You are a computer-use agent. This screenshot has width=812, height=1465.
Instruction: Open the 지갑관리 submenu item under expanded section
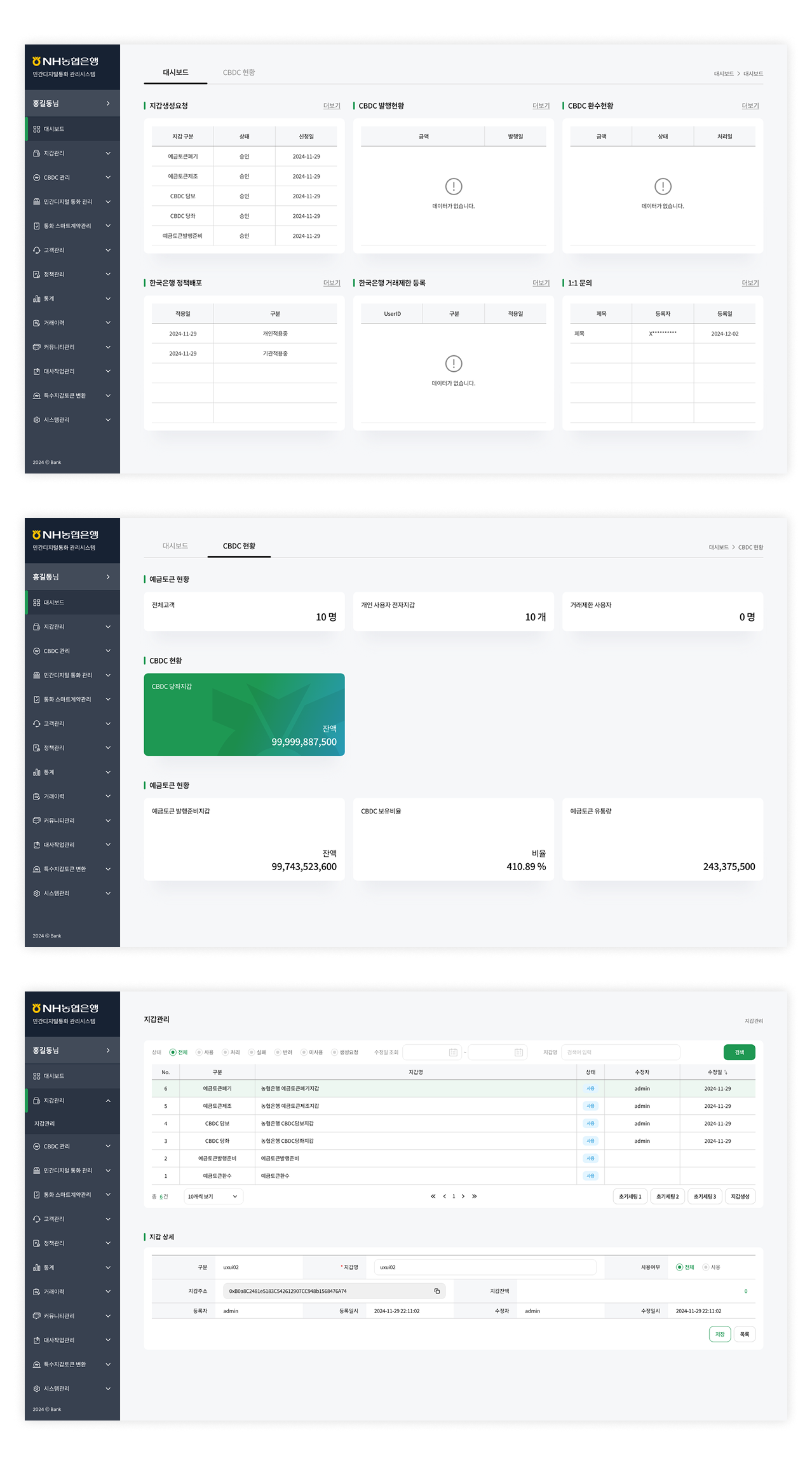(x=44, y=1124)
